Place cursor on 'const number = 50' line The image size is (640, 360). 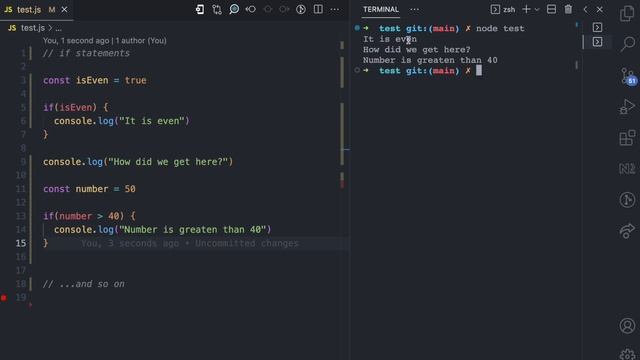pyautogui.click(x=89, y=189)
